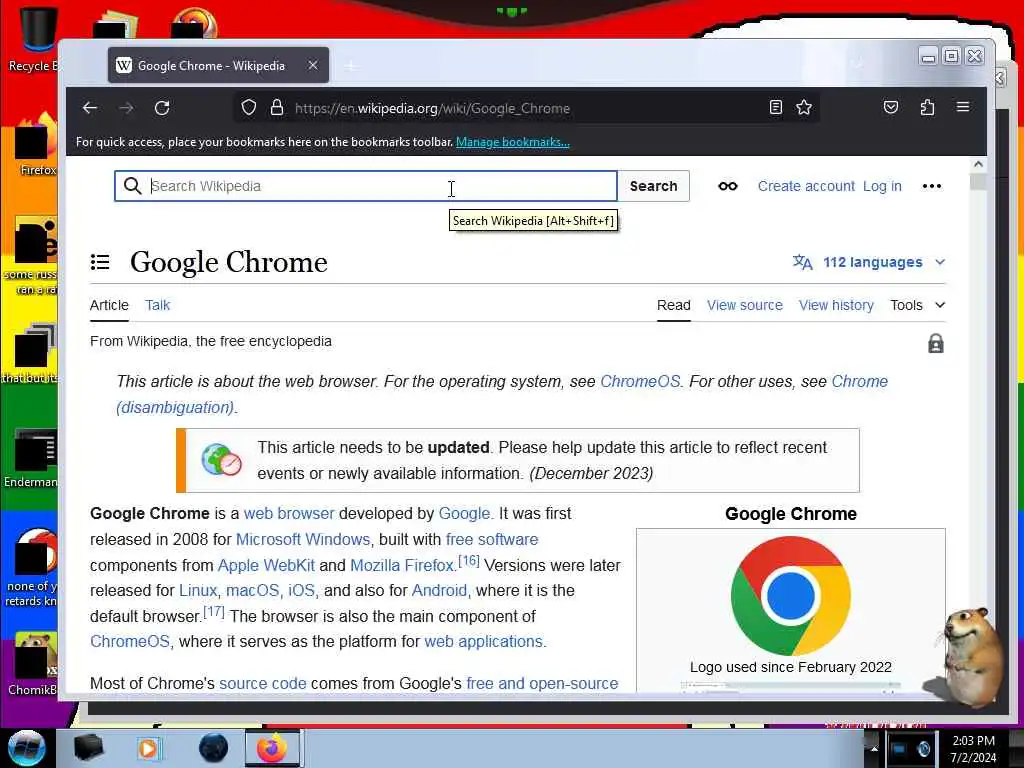Screen dimensions: 1024x768
Task: Click the padlock site security icon
Action: click(277, 108)
